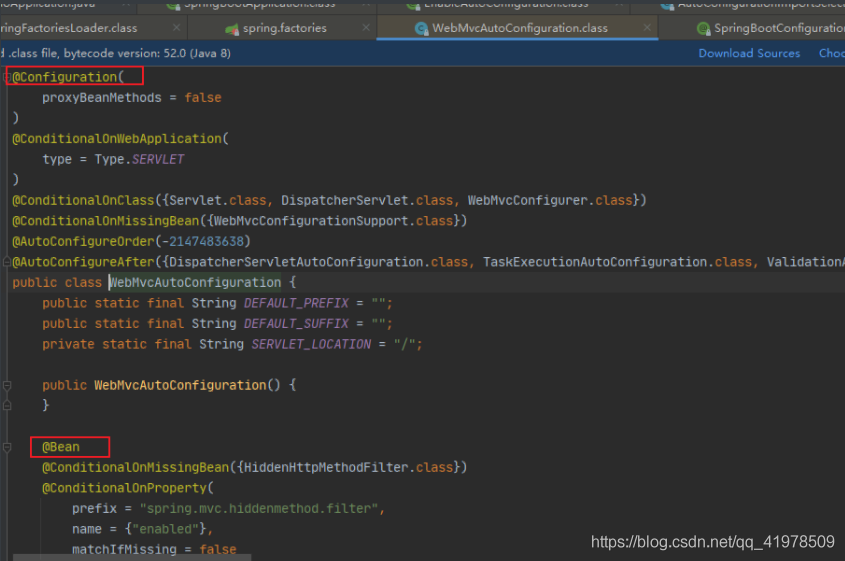Screen dimensions: 845x561
Task: Close the SpringFactoriesLoader.class tab
Action: click(x=177, y=28)
